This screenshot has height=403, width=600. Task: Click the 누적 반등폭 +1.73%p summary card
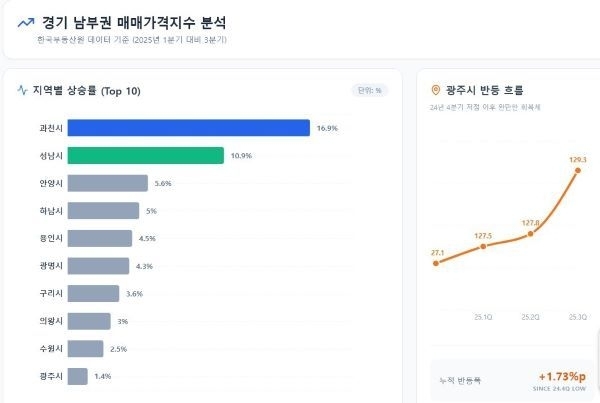[509, 381]
